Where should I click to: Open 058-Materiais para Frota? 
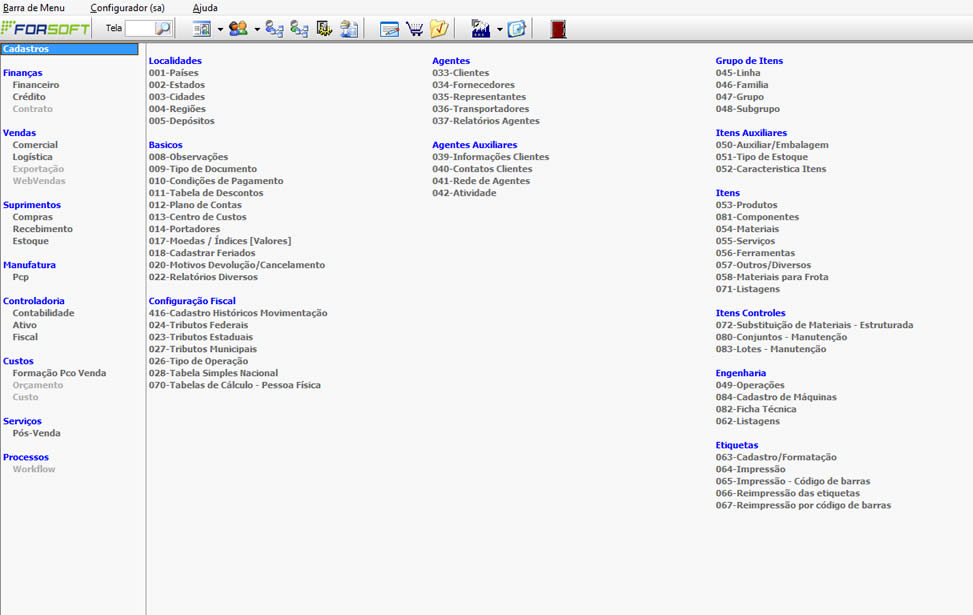pos(772,277)
